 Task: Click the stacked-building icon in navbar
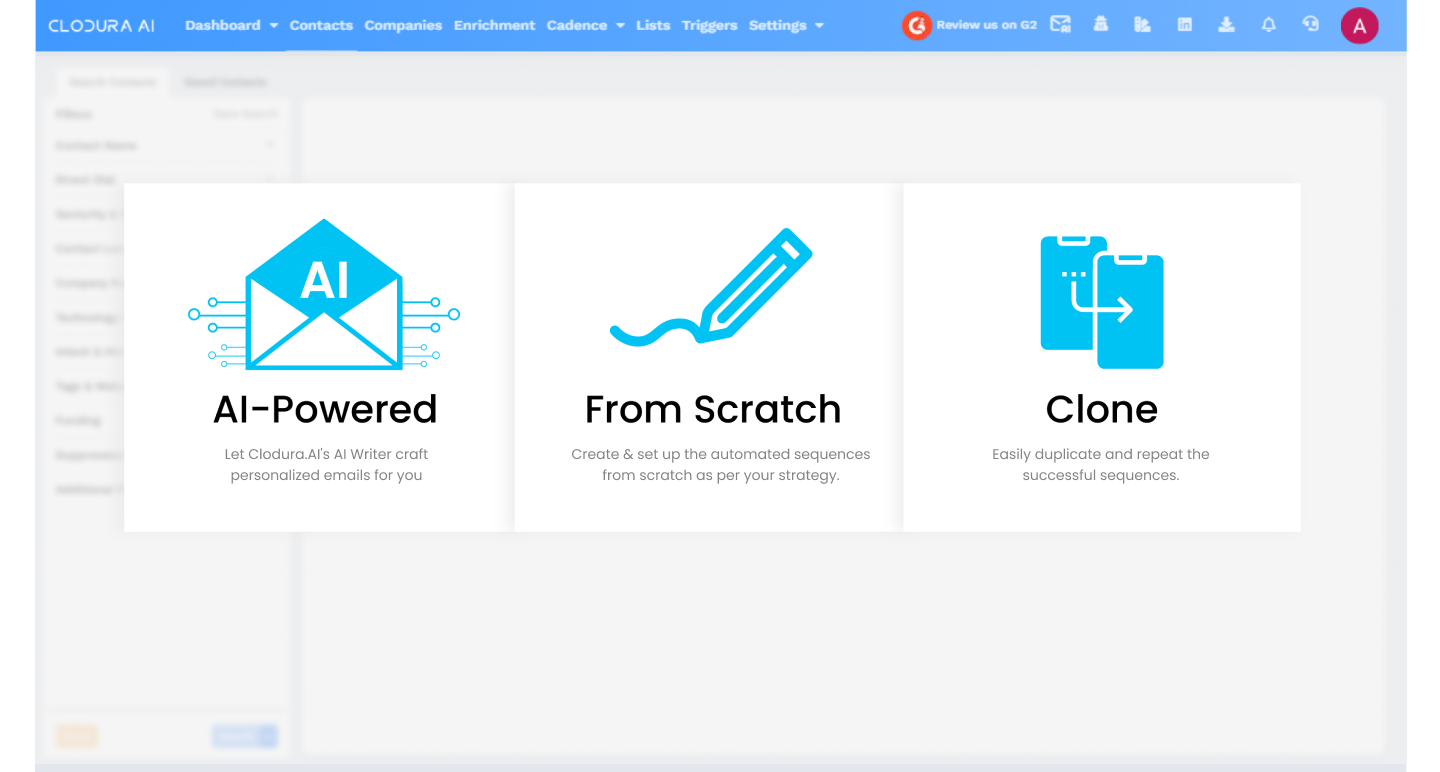coord(1101,24)
